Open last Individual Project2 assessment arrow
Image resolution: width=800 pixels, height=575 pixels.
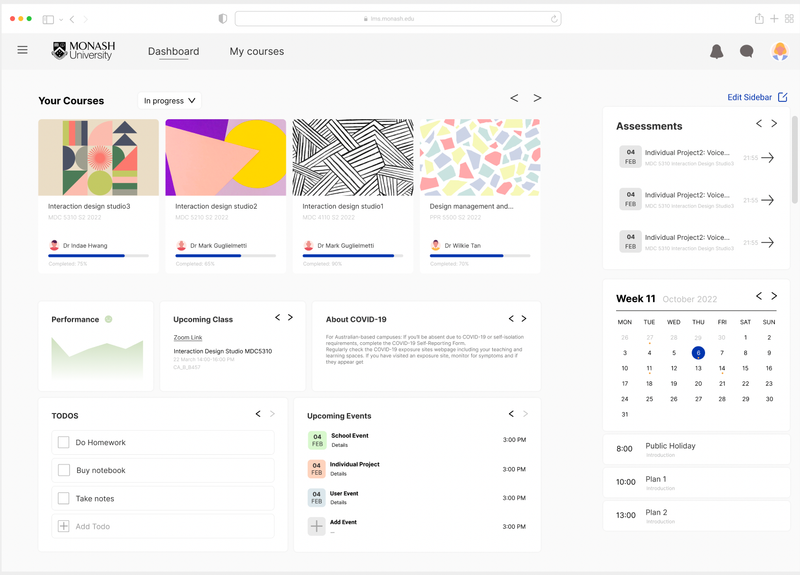(x=767, y=242)
